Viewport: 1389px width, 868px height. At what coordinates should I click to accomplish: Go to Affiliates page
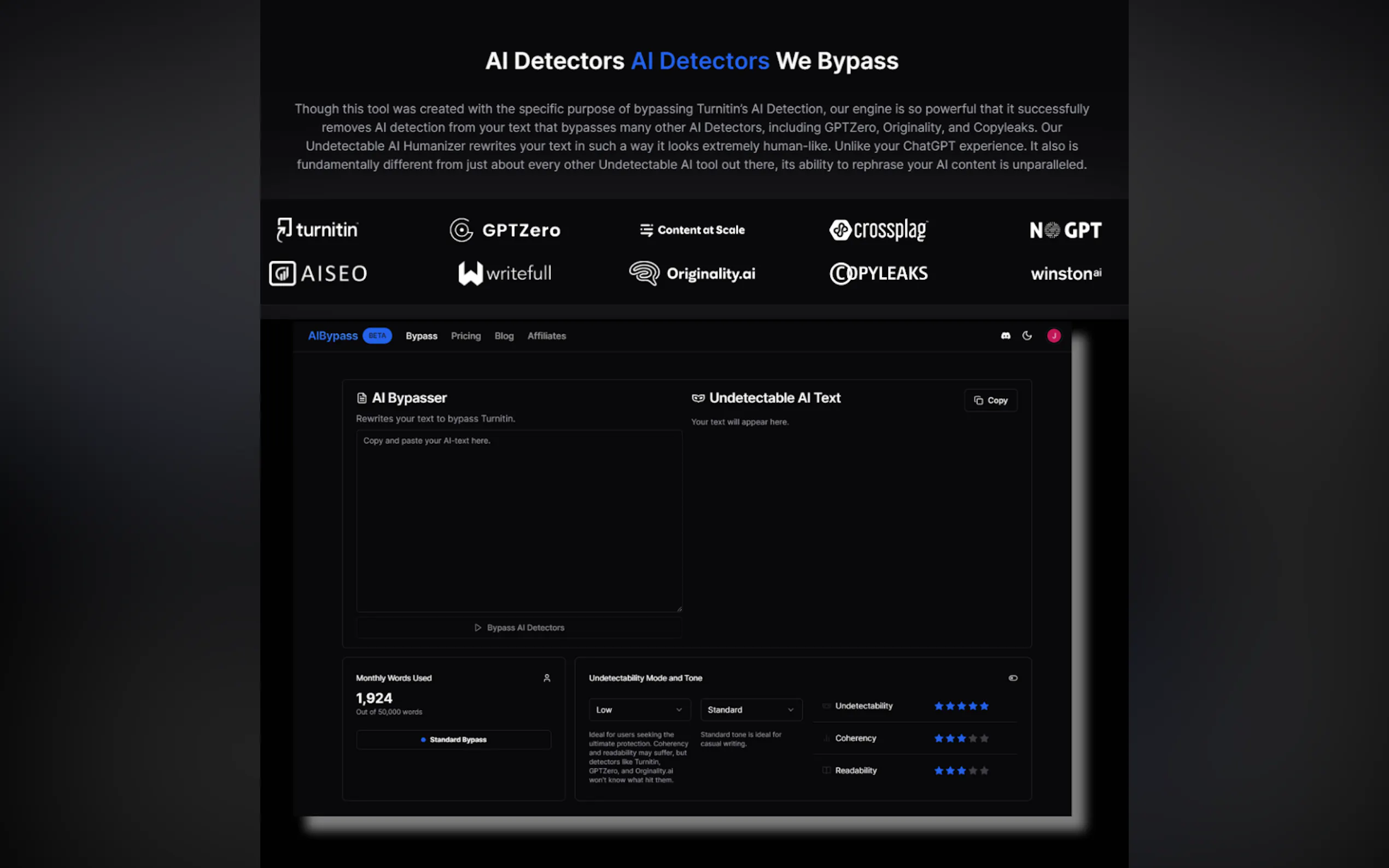[547, 336]
